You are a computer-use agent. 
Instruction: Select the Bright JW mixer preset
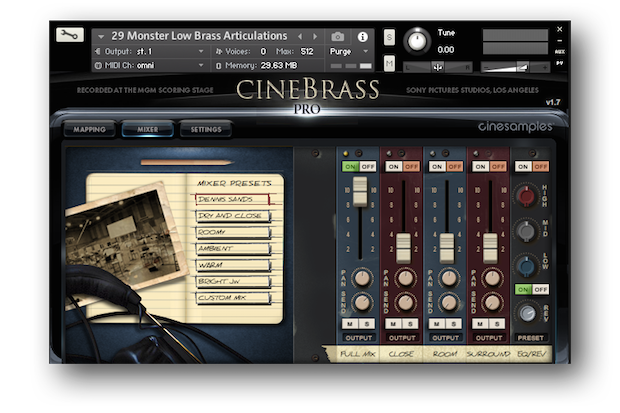point(232,281)
